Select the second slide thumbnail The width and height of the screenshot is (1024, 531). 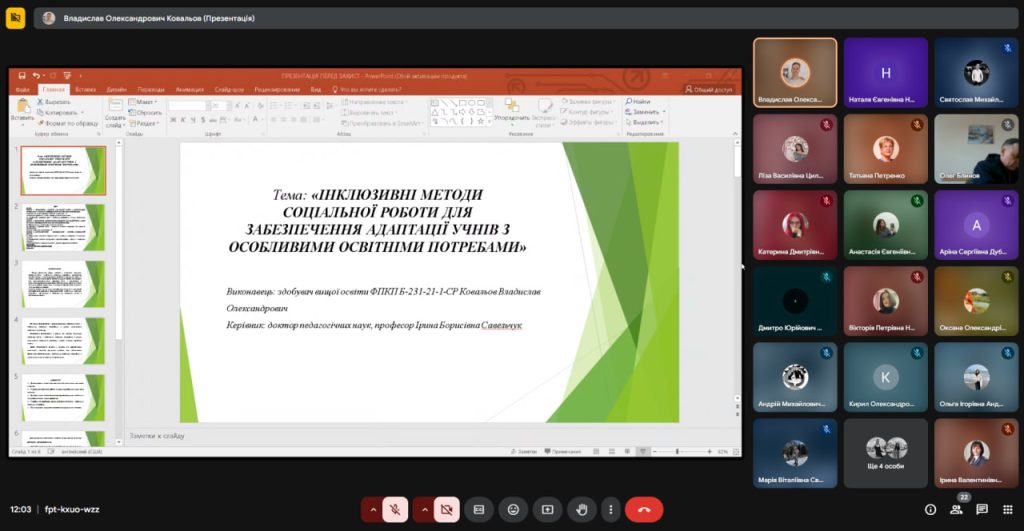click(x=63, y=227)
